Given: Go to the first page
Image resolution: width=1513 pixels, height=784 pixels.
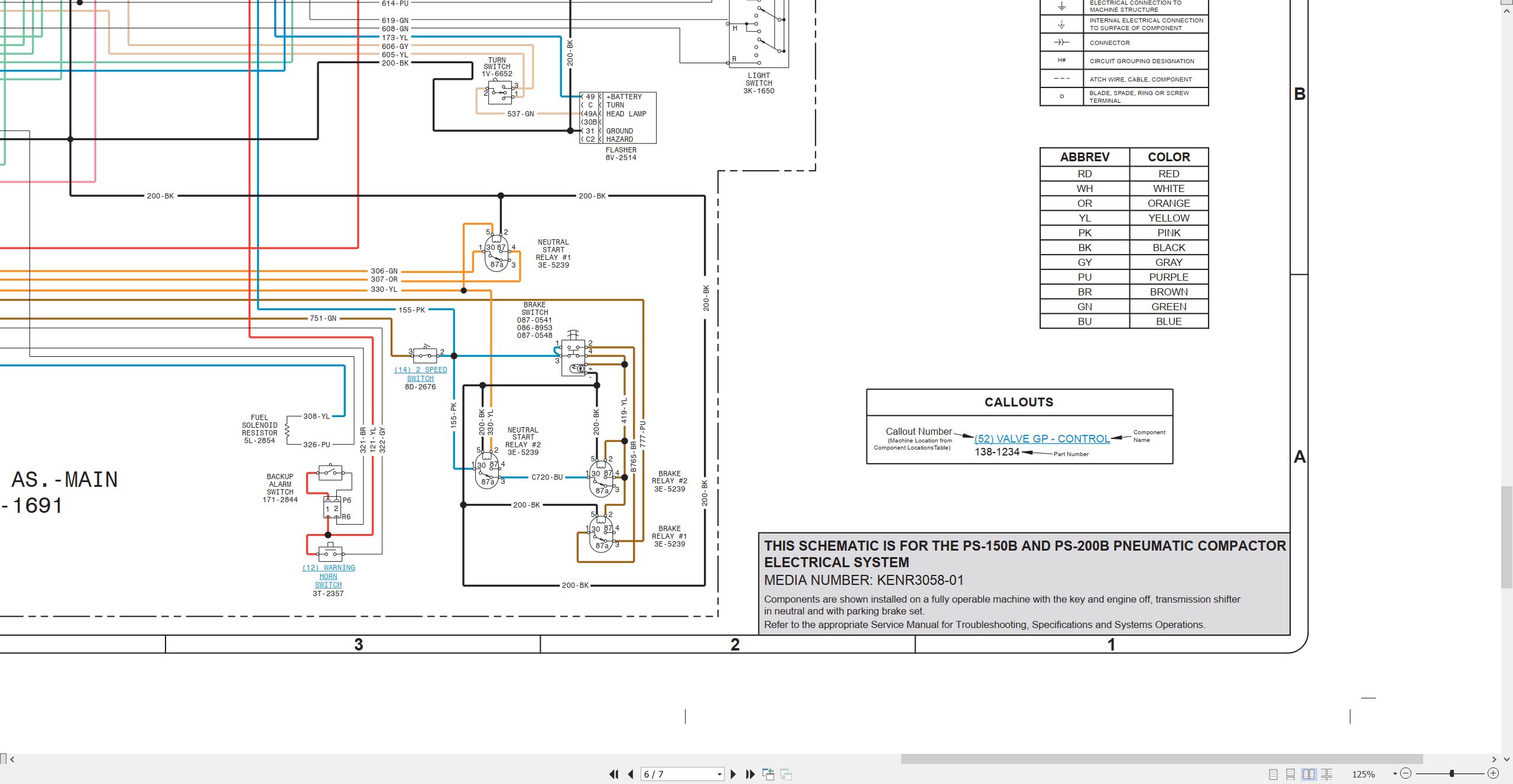Looking at the screenshot, I should pos(614,774).
